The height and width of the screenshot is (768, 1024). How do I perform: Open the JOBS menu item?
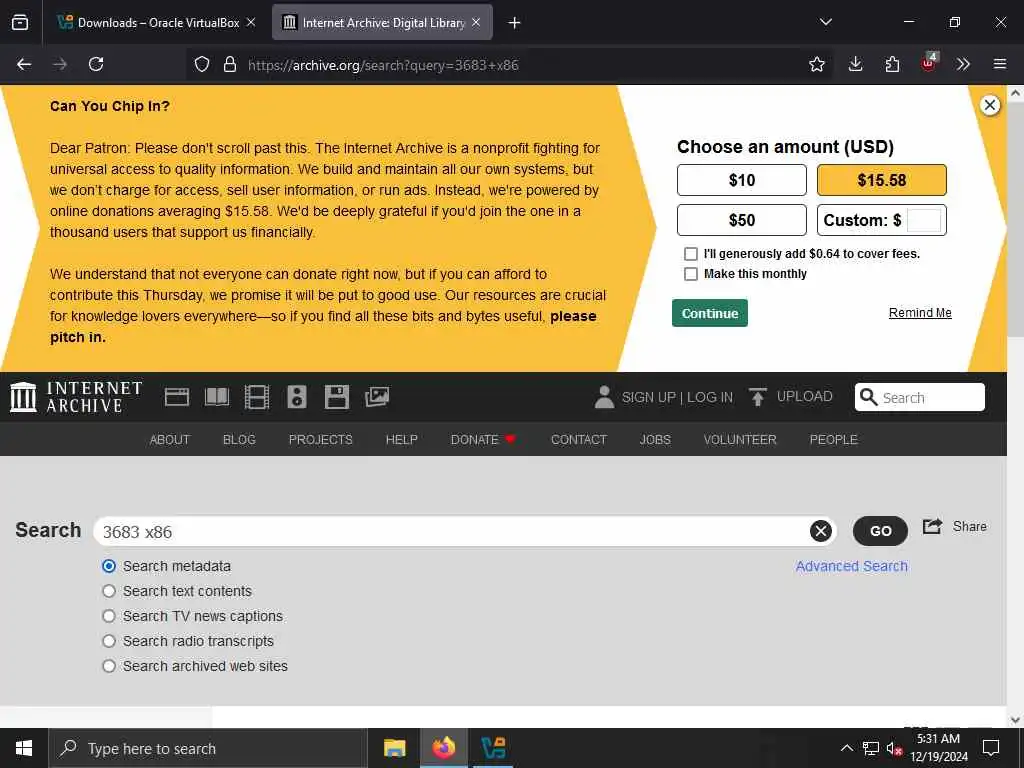click(655, 440)
